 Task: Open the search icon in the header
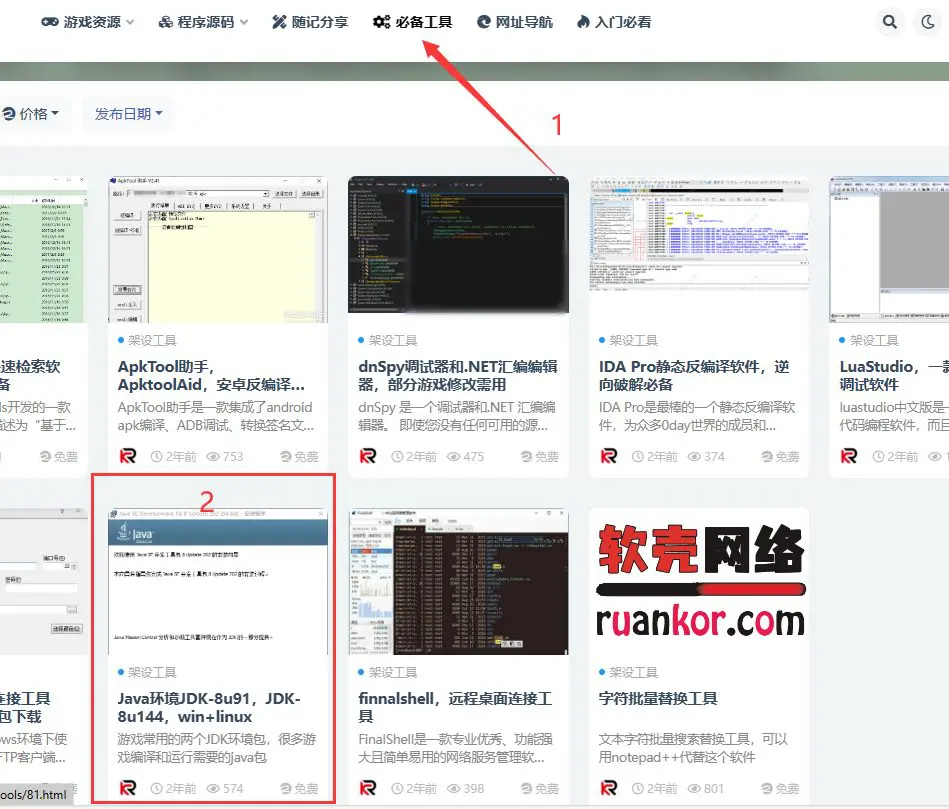(889, 22)
